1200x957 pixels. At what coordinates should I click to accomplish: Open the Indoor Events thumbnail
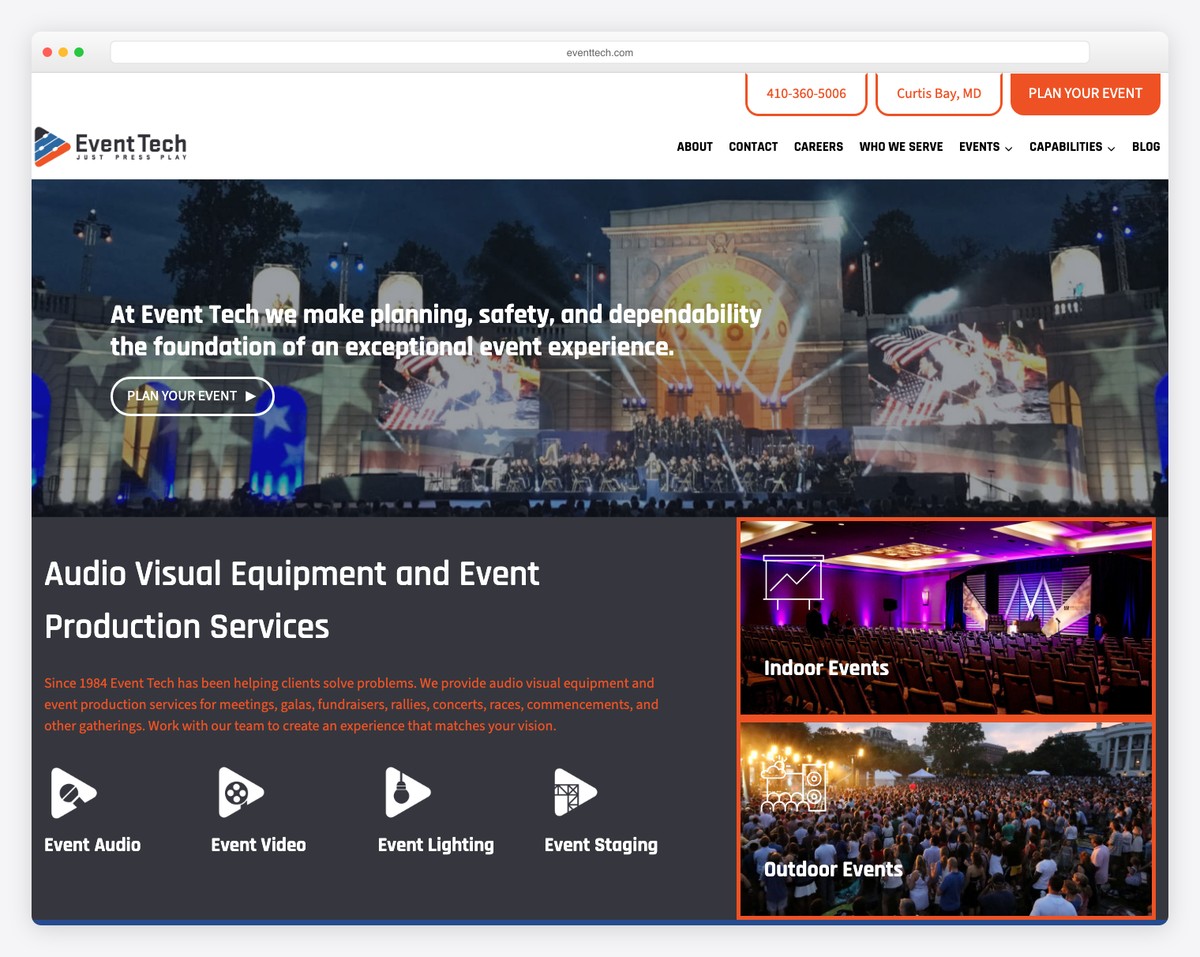pos(946,617)
